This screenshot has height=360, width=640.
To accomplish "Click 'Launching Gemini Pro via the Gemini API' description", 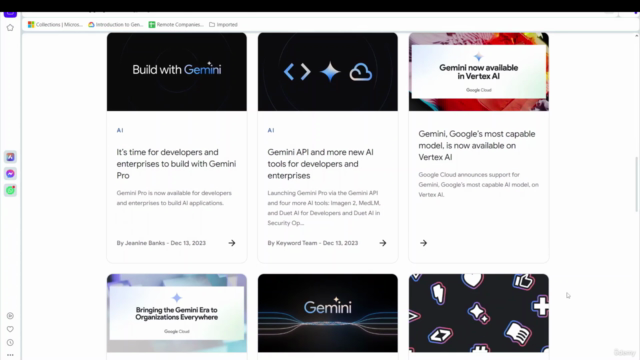I will pos(324,208).
